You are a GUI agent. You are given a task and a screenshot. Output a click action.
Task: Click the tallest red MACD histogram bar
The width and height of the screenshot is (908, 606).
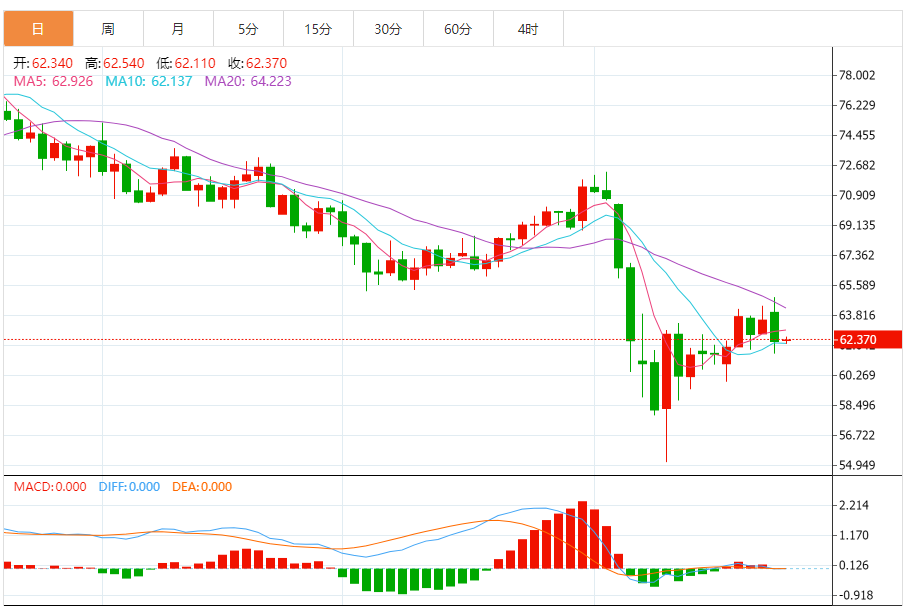point(583,535)
